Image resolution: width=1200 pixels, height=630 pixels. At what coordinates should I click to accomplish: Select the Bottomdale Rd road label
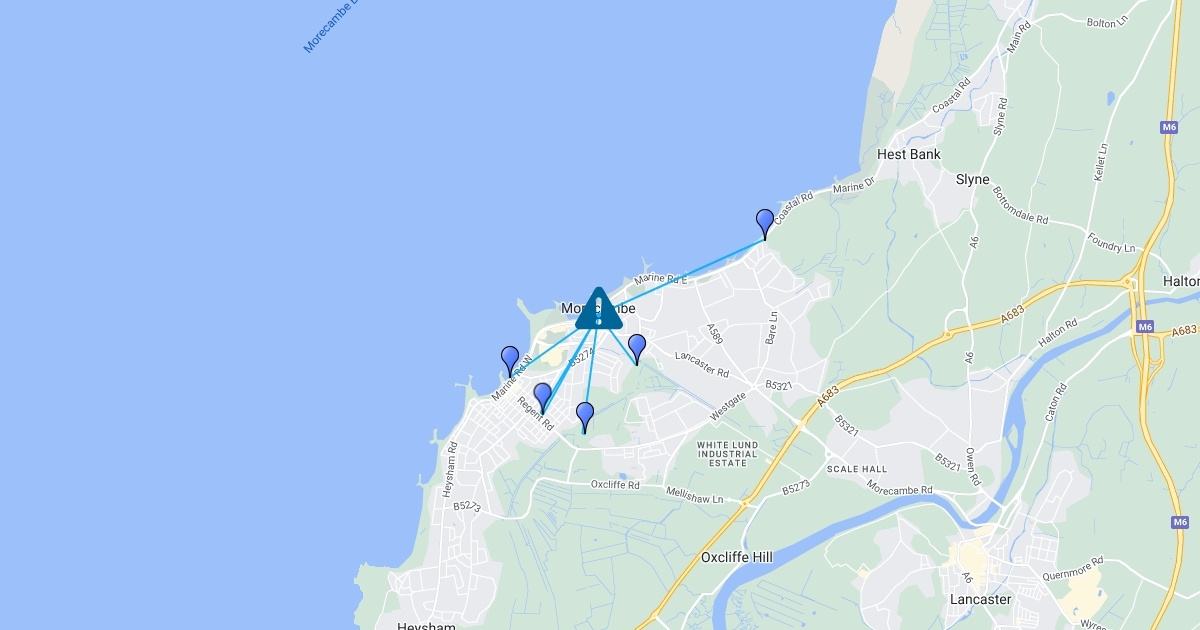click(x=1019, y=205)
